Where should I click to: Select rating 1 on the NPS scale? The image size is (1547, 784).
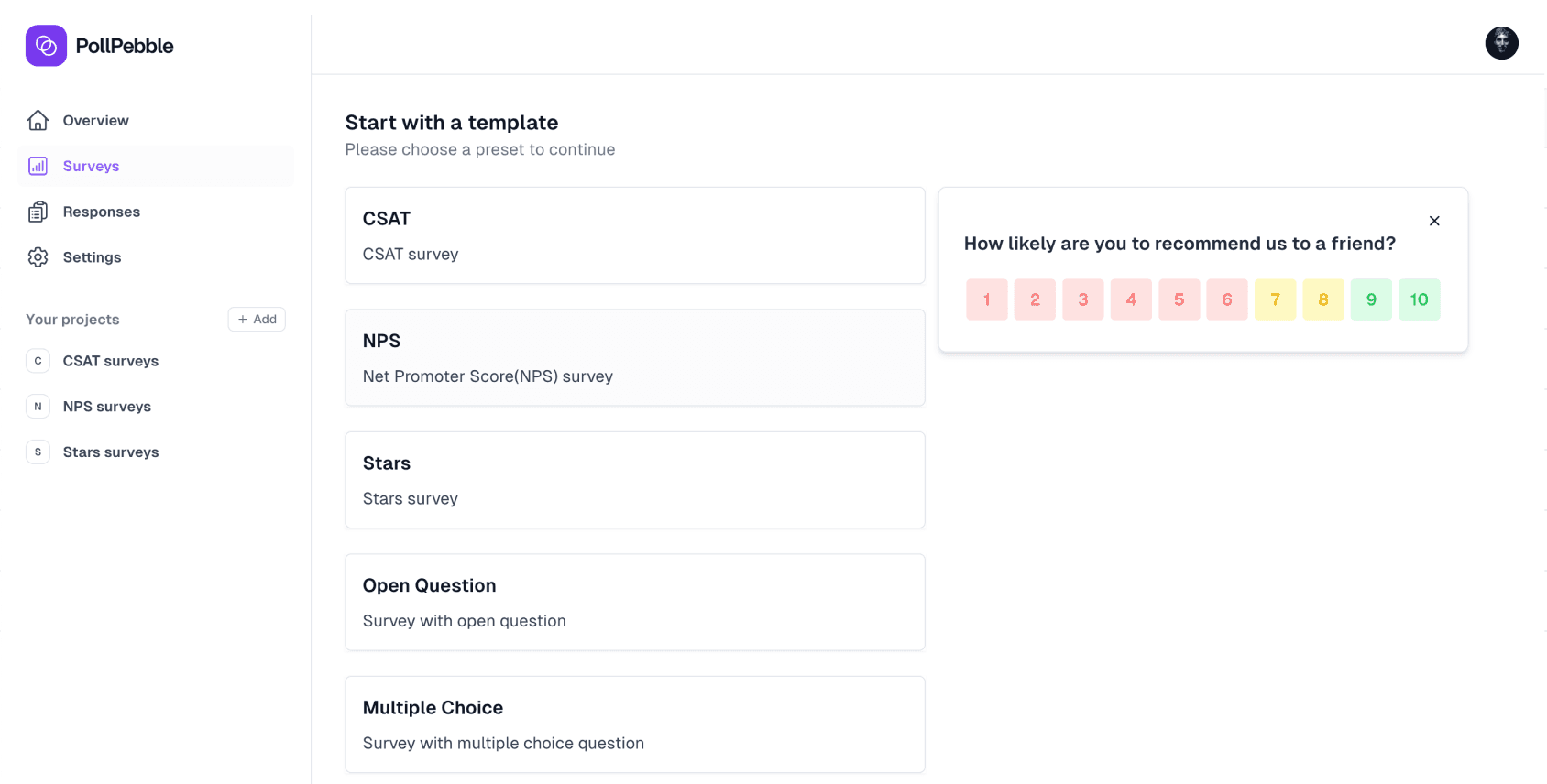pos(987,299)
